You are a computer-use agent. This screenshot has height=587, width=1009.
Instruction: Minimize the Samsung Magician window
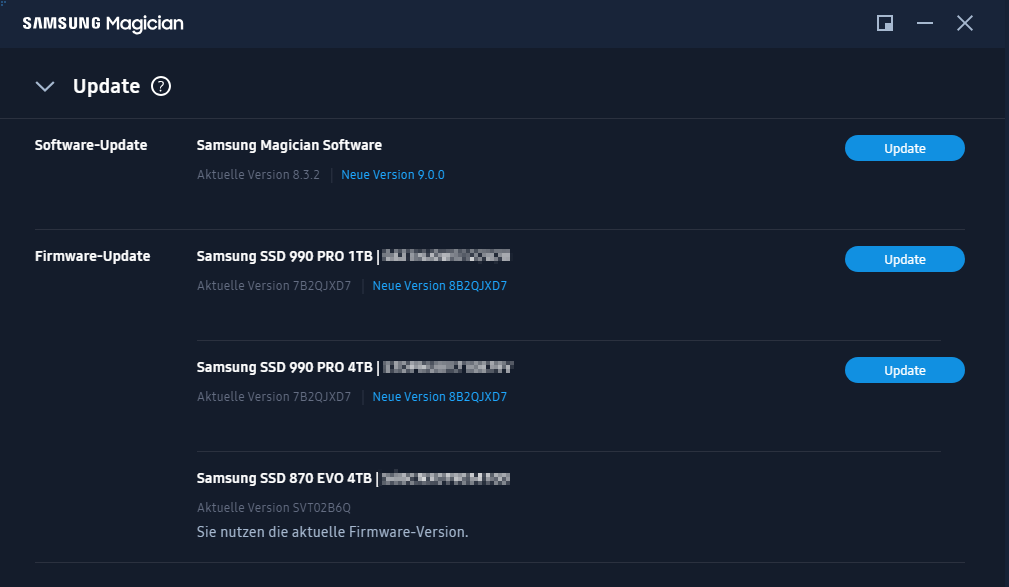pos(925,23)
